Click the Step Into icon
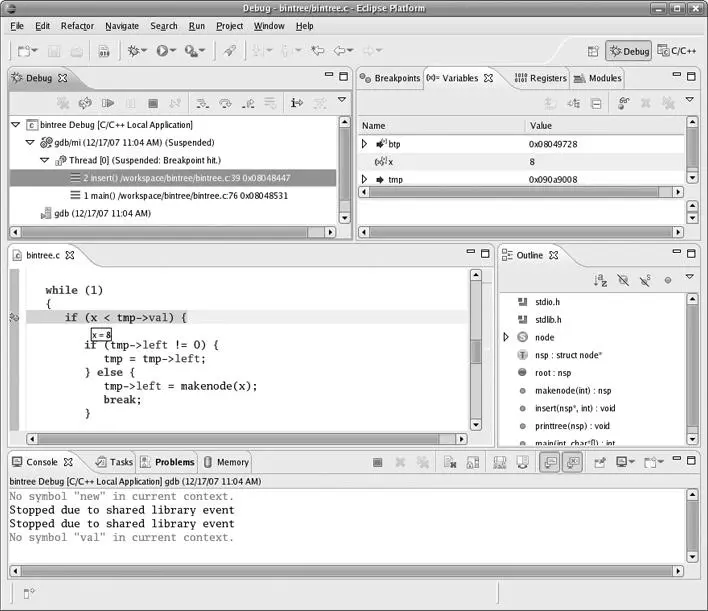 (203, 103)
